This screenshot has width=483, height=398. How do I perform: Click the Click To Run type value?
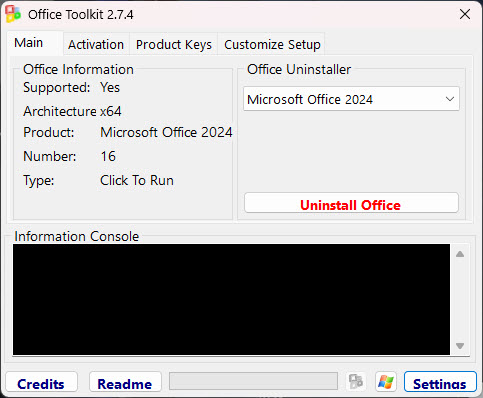137,180
